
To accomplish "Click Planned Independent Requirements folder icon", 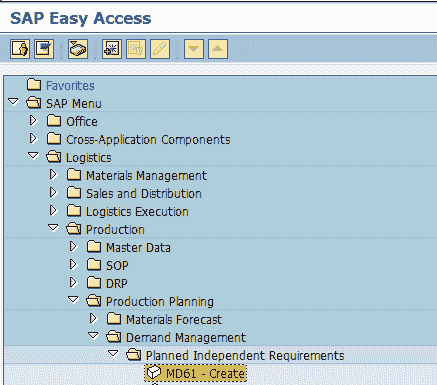I will (134, 355).
